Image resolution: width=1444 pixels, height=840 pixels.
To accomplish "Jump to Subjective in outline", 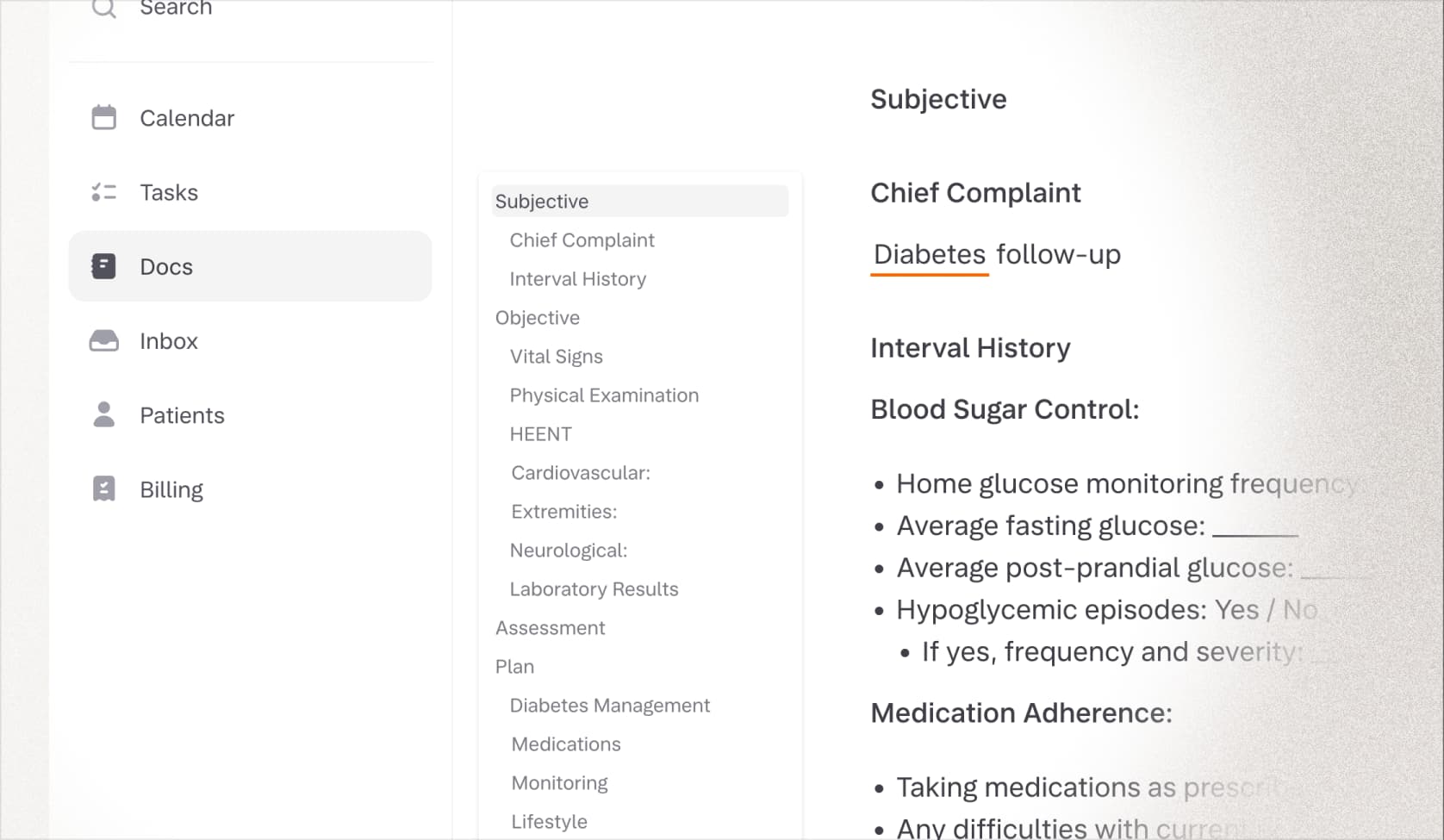I will click(x=542, y=202).
